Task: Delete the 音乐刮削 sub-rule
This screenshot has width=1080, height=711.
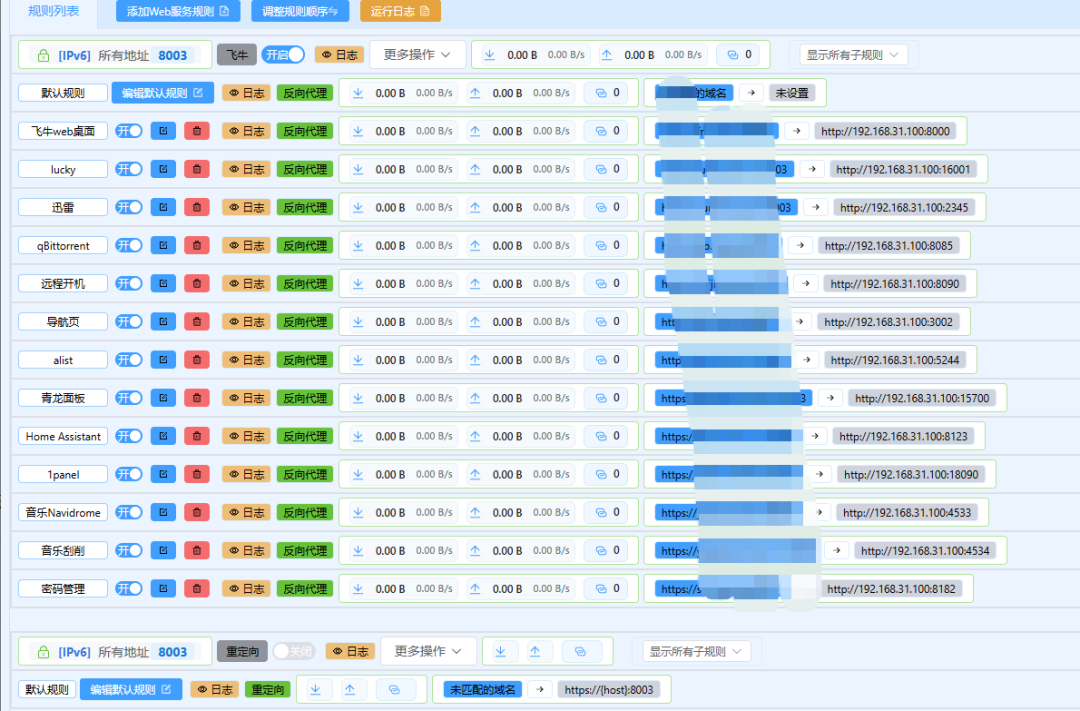Action: (x=197, y=550)
